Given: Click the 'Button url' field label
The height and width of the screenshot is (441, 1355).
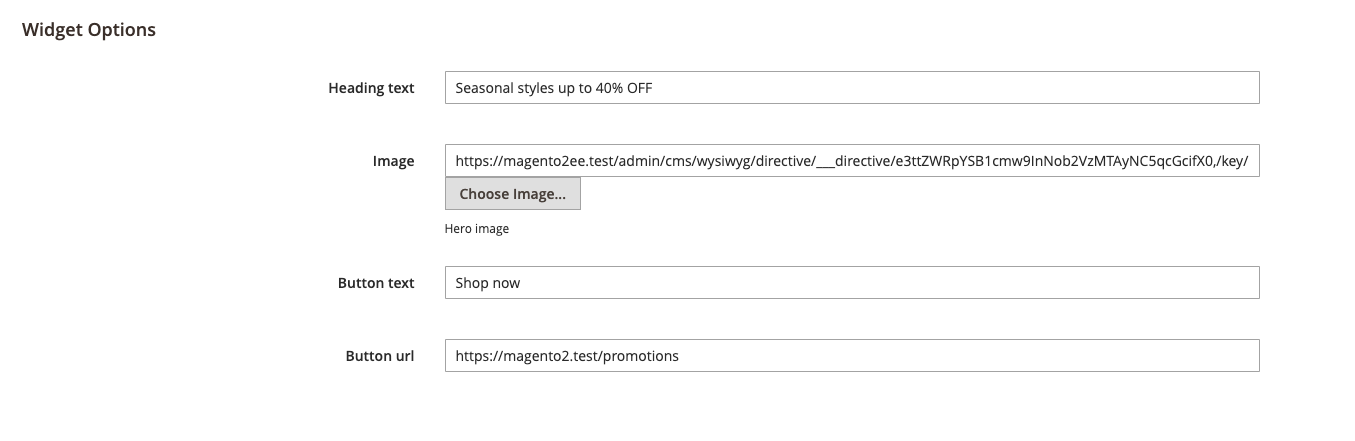Looking at the screenshot, I should (x=380, y=356).
